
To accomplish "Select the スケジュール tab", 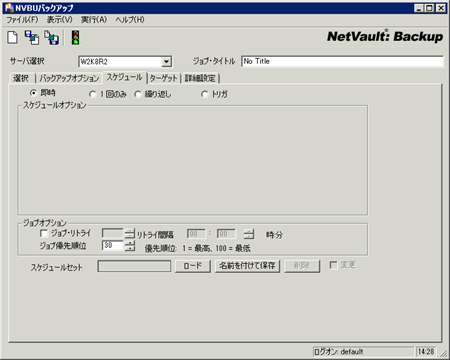I will click(x=125, y=77).
